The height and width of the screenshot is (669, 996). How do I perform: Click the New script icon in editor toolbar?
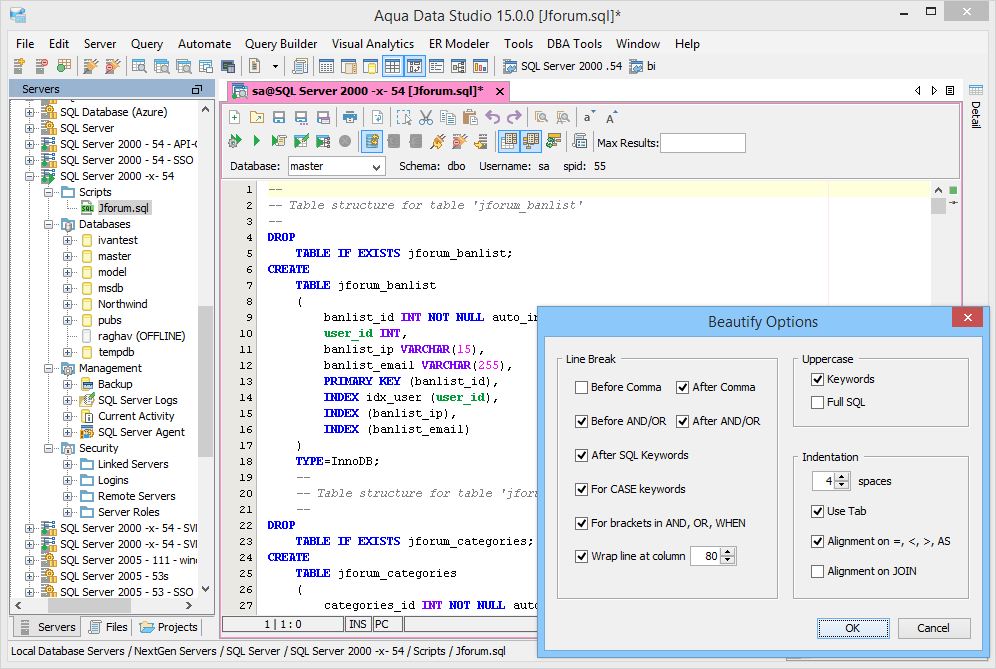234,118
